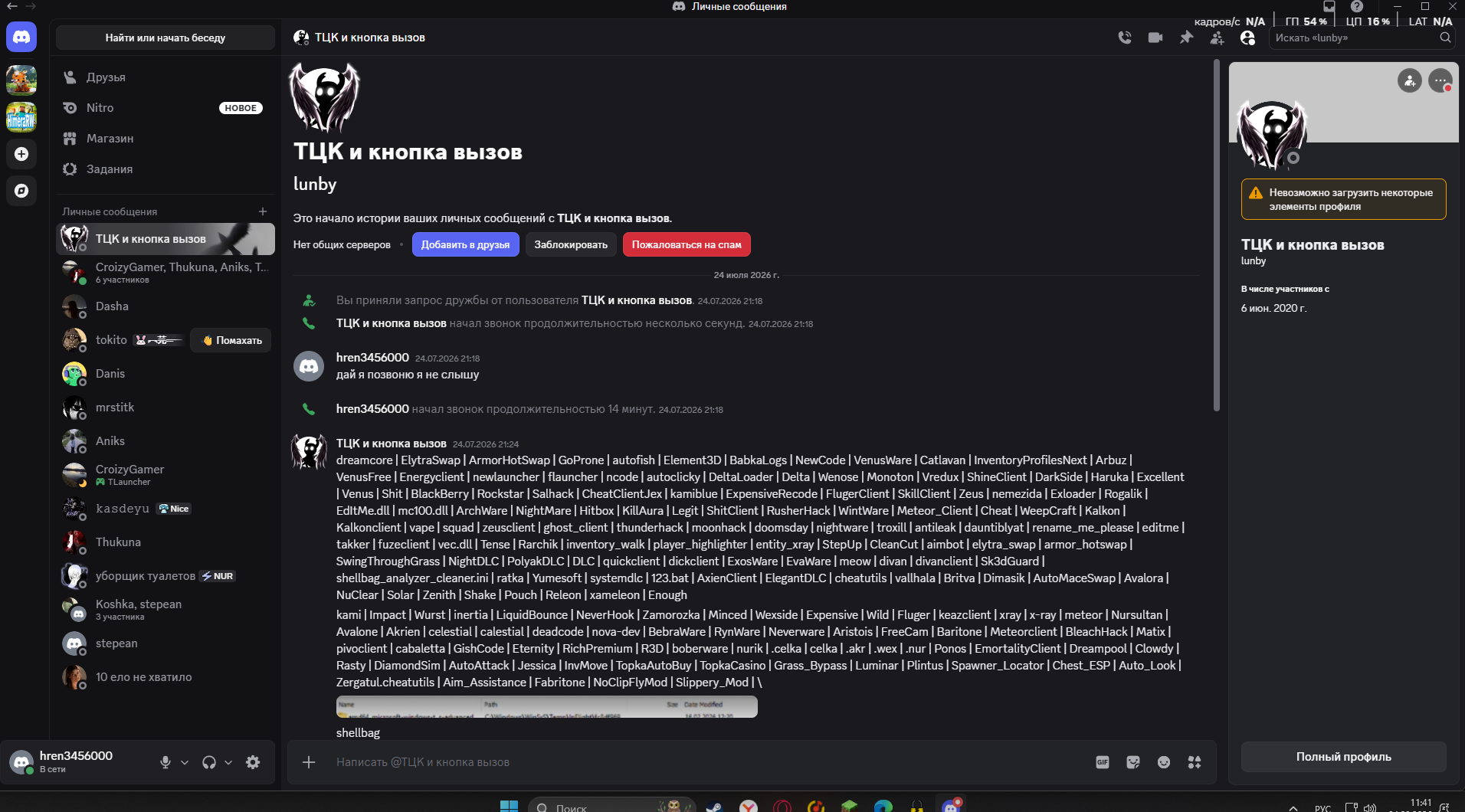Open more options on profile banner
Image resolution: width=1465 pixels, height=812 pixels.
pyautogui.click(x=1440, y=80)
